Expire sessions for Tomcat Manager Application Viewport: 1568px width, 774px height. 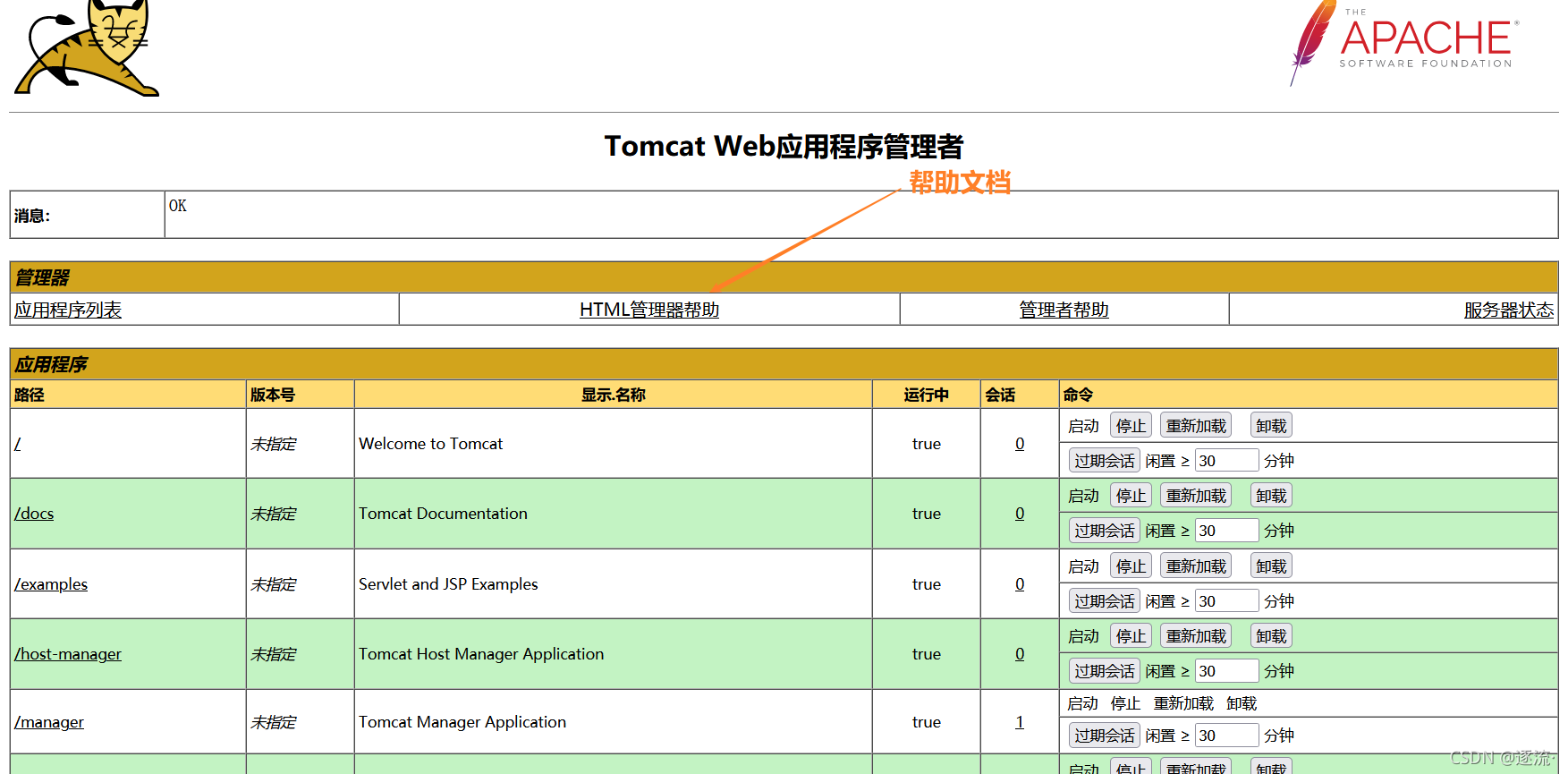1105,736
